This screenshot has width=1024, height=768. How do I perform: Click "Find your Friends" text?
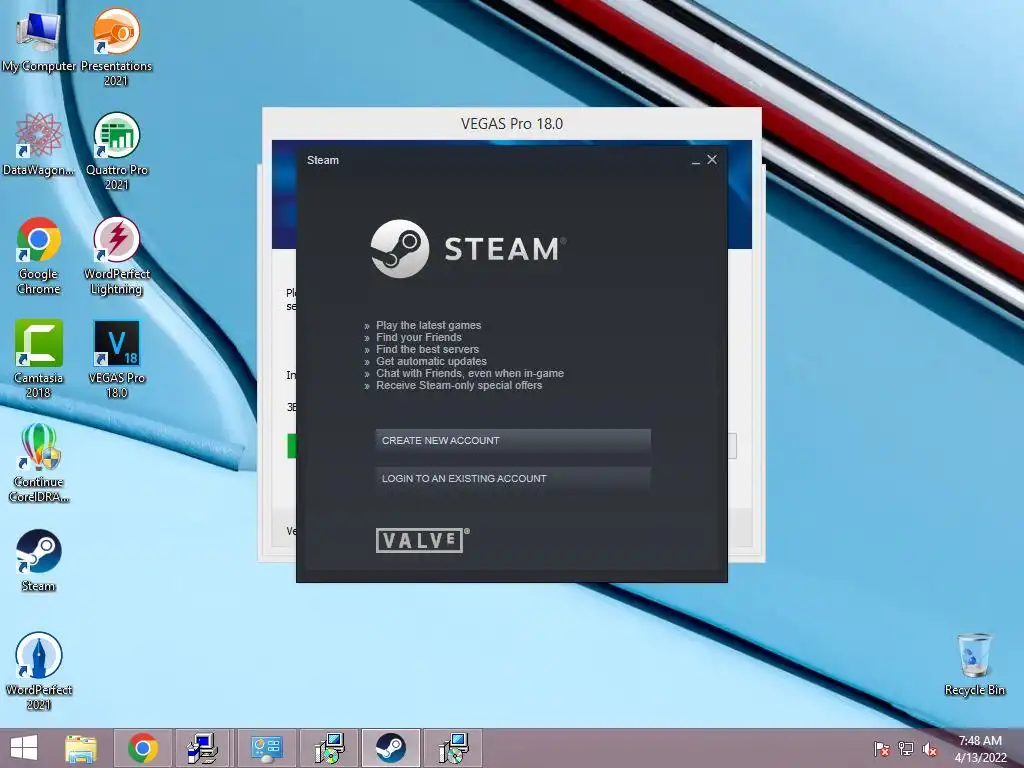tap(419, 337)
